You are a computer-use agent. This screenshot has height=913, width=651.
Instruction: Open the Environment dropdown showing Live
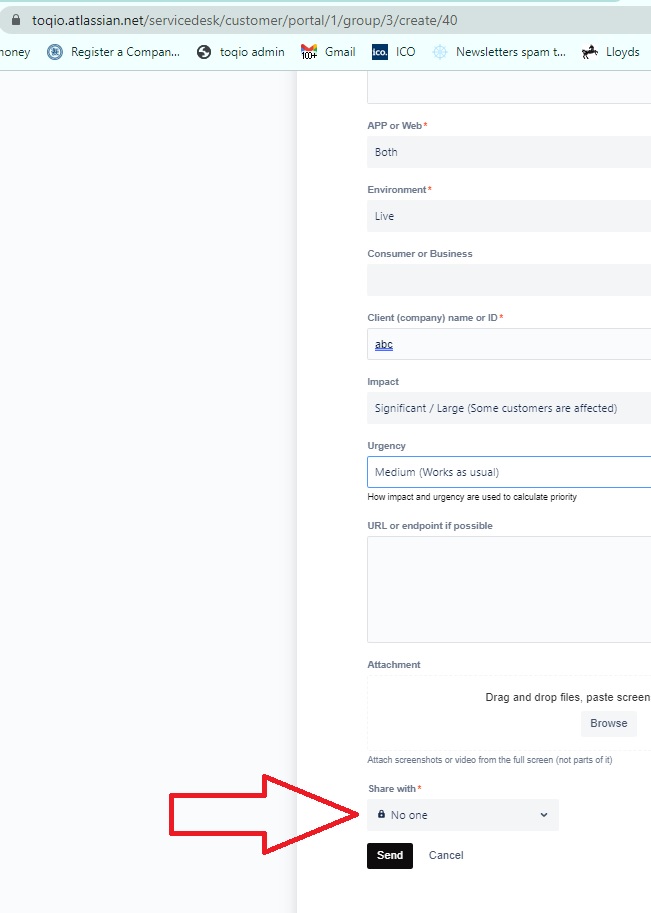pyautogui.click(x=509, y=216)
